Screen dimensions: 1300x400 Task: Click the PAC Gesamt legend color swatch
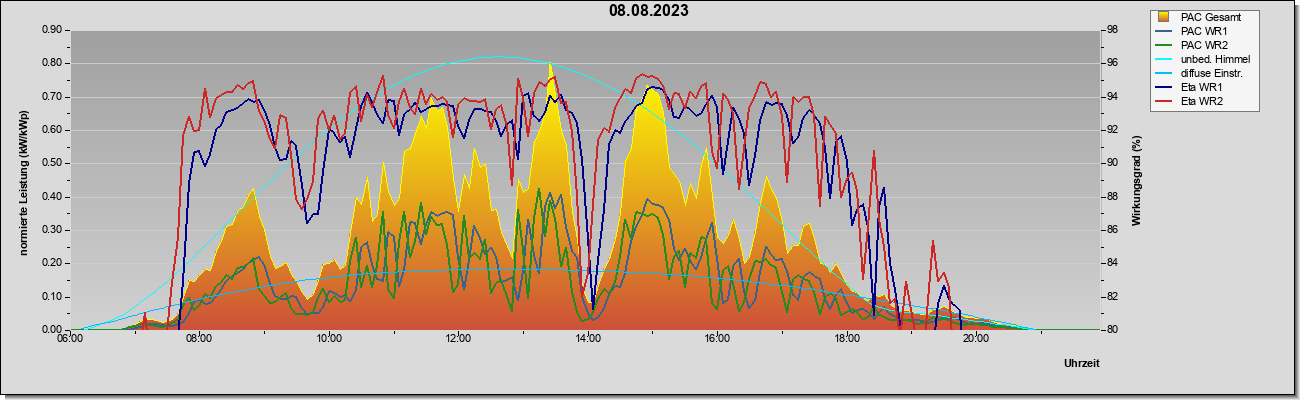[x=1164, y=17]
